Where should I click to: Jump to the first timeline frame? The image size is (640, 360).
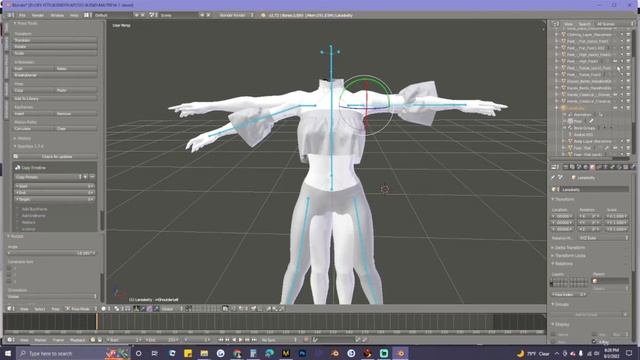click(221, 340)
